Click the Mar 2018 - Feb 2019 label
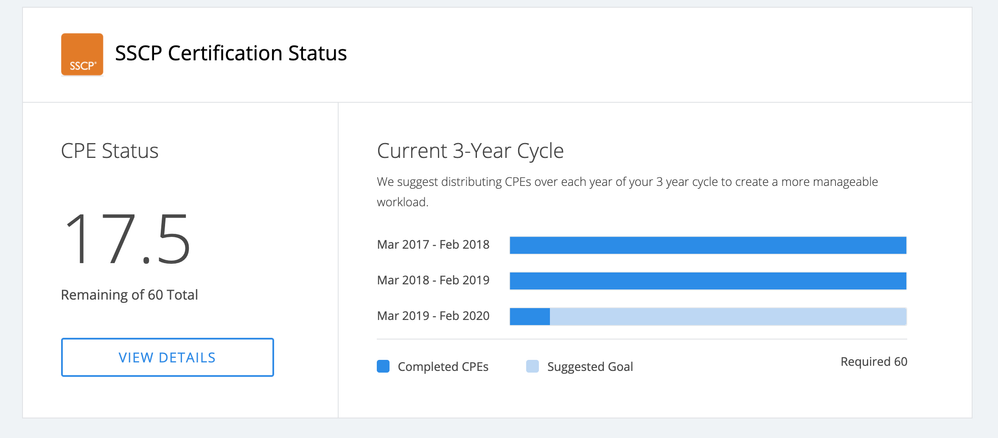The height and width of the screenshot is (438, 998). [433, 281]
